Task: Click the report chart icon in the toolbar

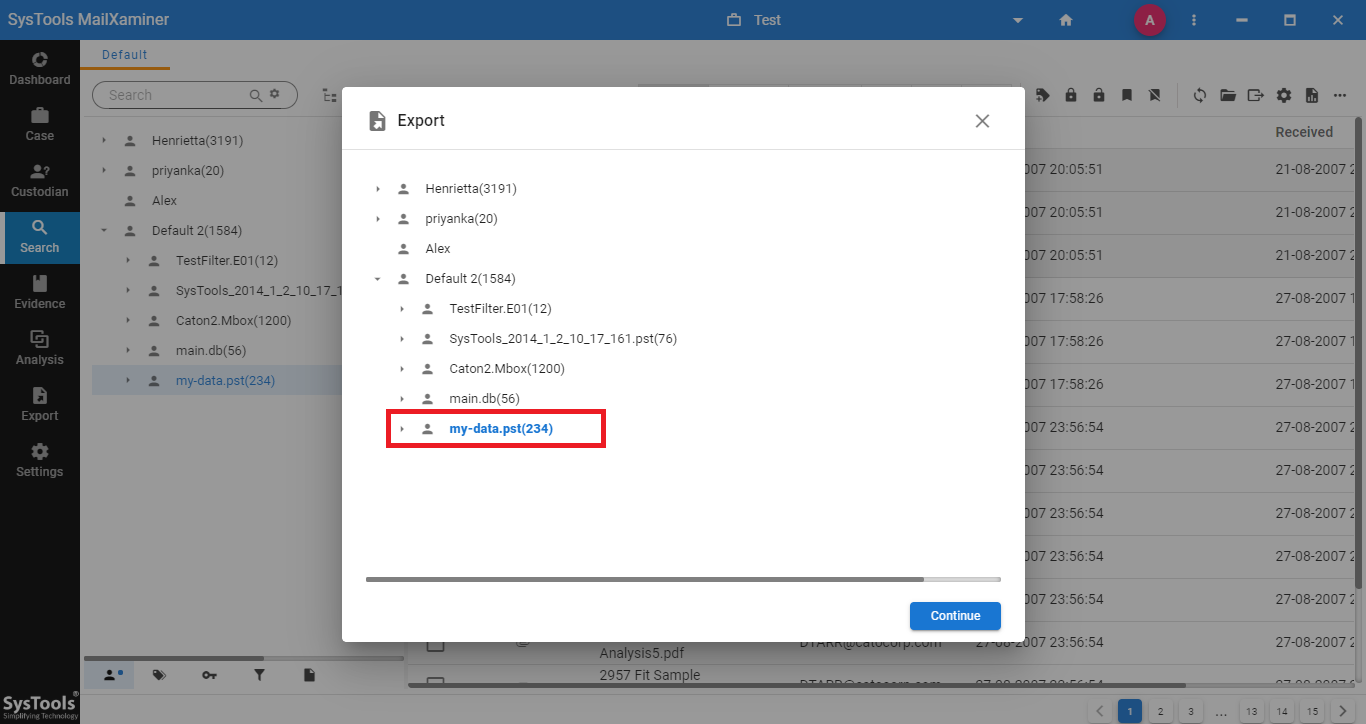Action: (1312, 95)
